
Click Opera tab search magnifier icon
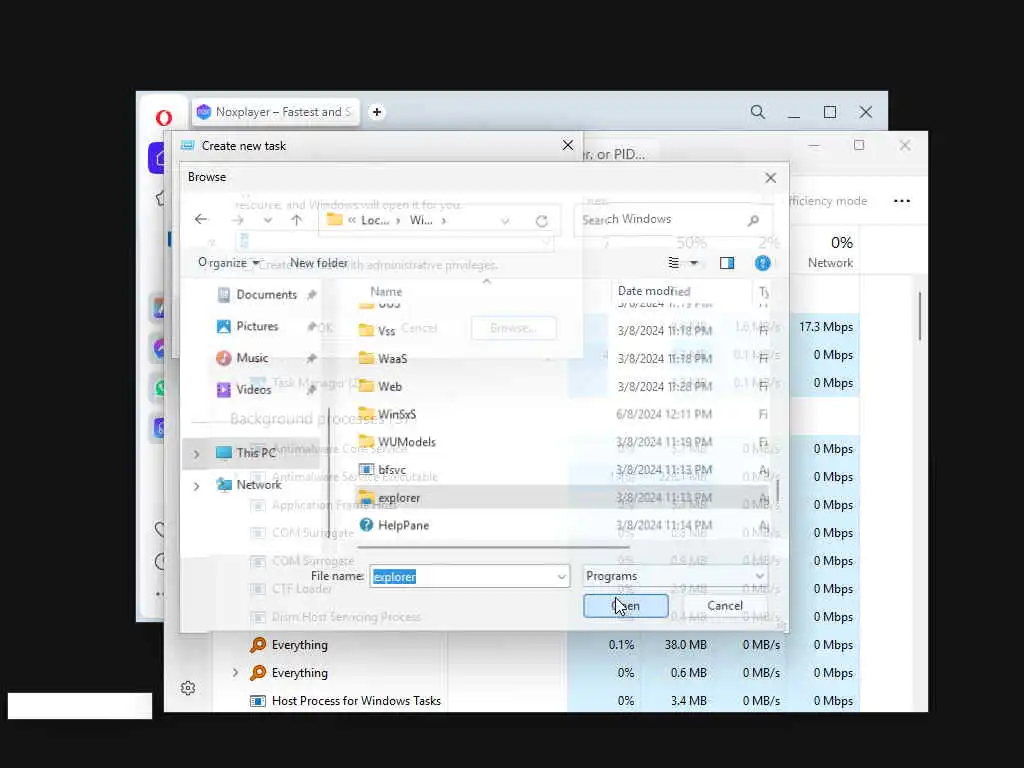[758, 112]
